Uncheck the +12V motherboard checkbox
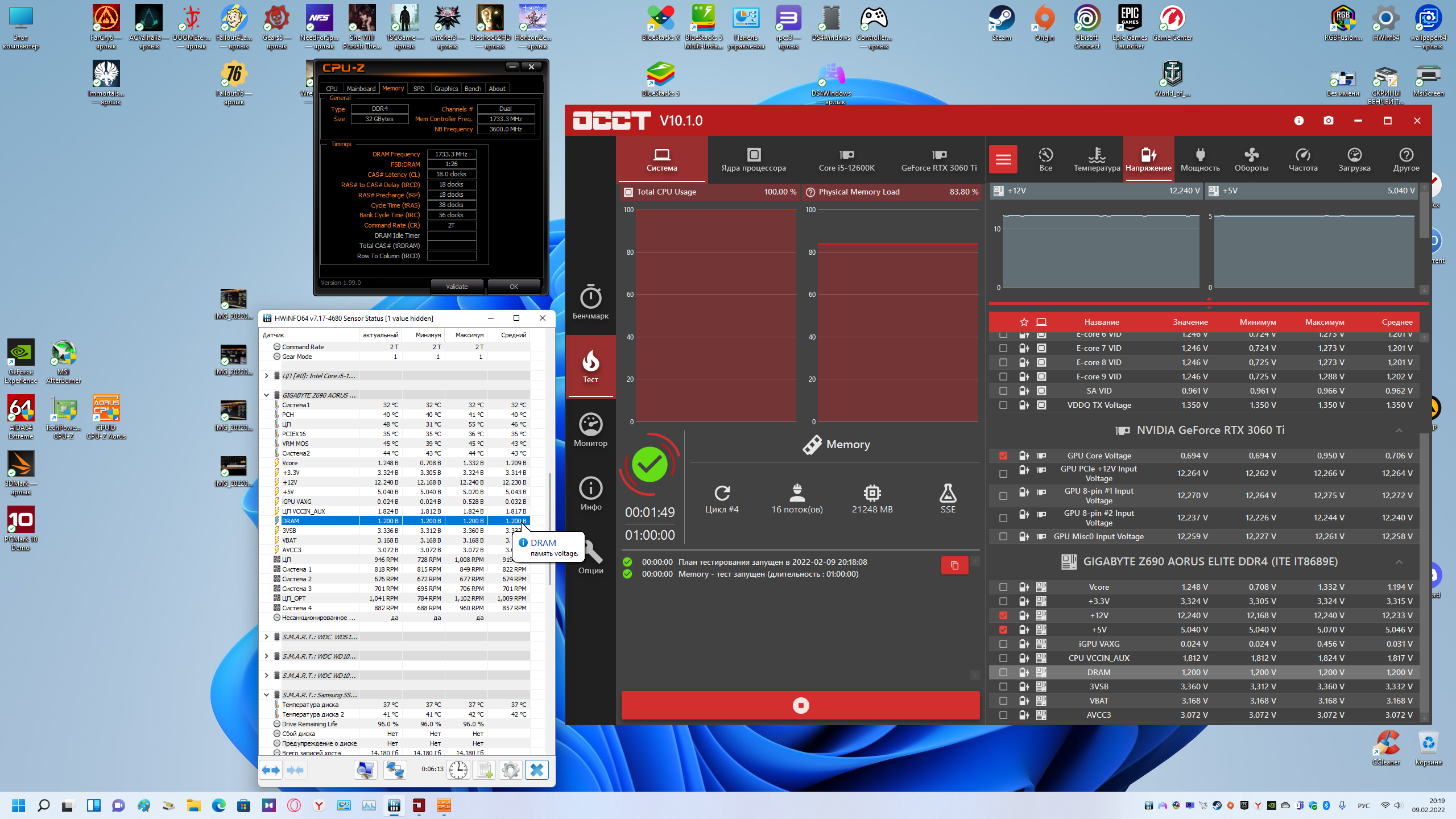 coord(1003,615)
